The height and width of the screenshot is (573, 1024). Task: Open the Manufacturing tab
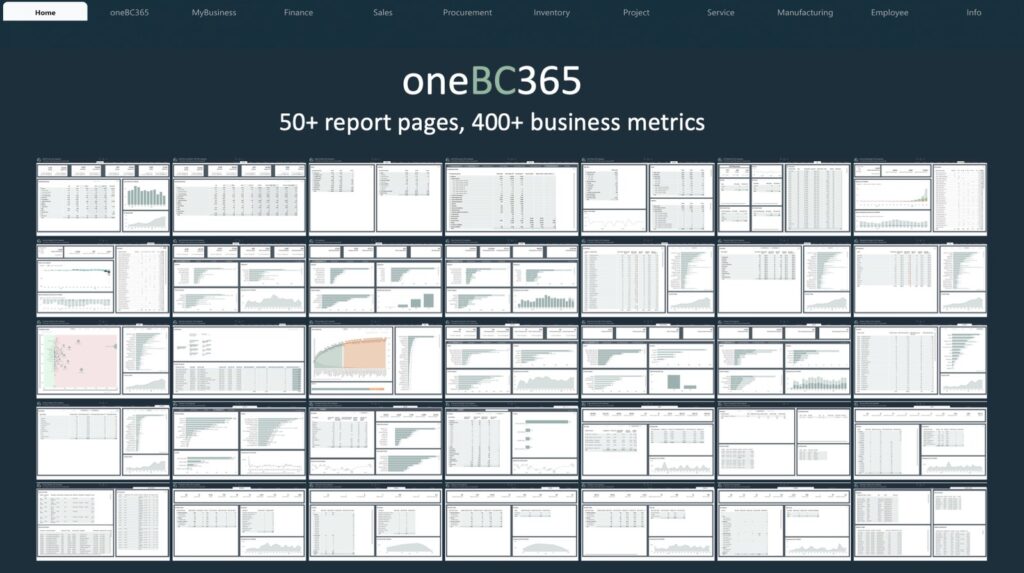point(805,12)
